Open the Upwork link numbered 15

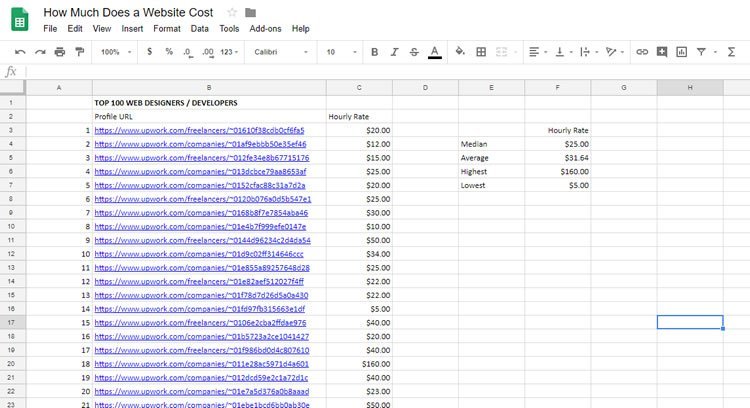(200, 323)
